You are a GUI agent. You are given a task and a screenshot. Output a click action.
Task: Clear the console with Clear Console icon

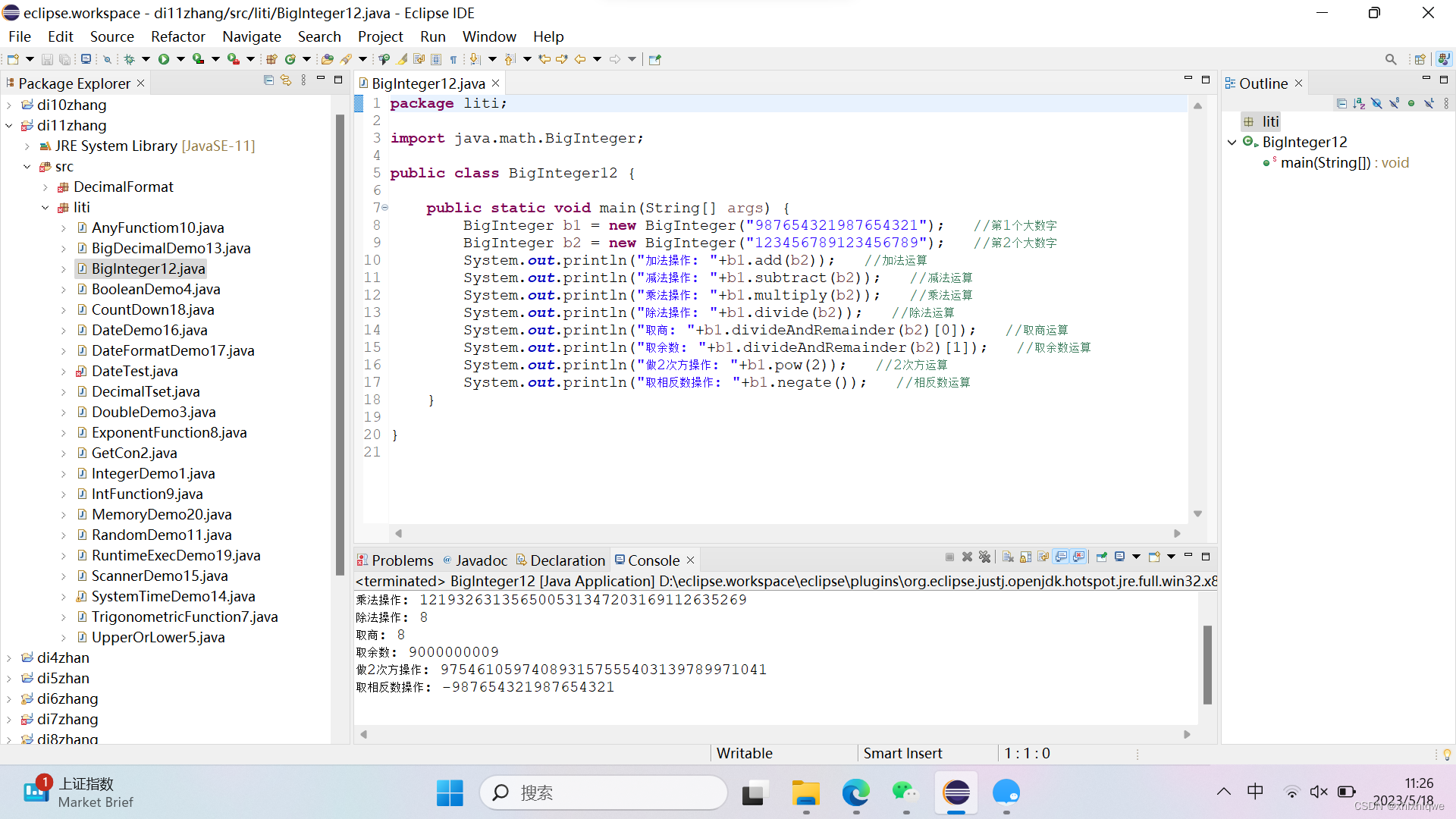1008,557
